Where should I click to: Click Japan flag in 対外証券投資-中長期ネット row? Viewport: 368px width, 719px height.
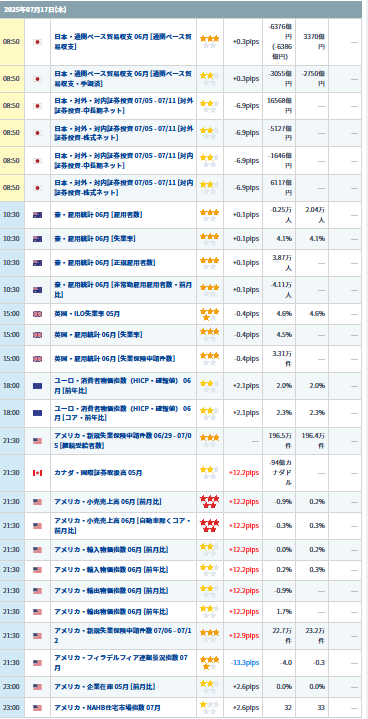pos(38,106)
